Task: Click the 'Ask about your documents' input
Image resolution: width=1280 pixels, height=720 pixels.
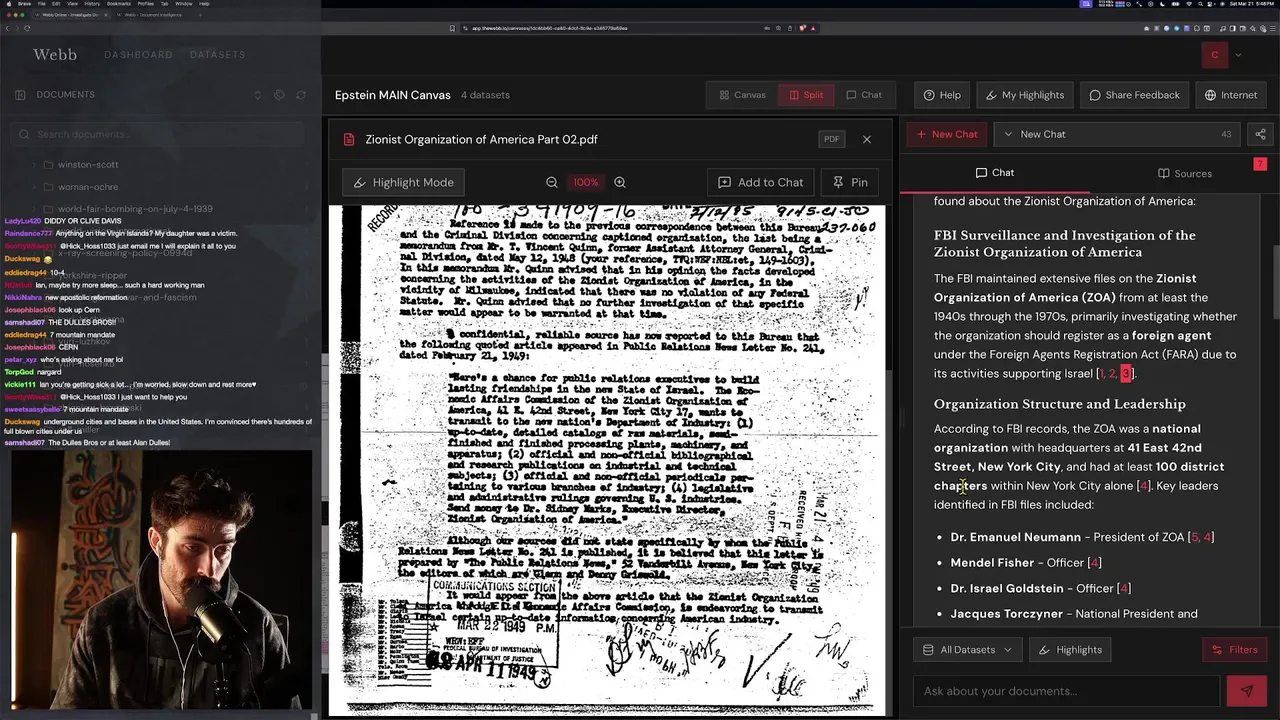Action: tap(1066, 691)
